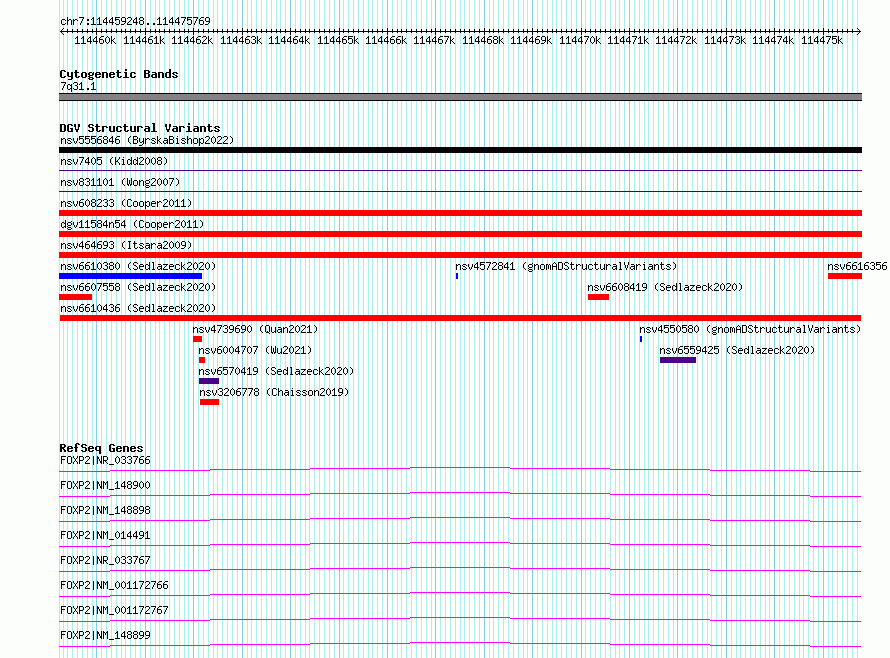
Task: Click the 114470k ruler tick label
Action: [580, 40]
